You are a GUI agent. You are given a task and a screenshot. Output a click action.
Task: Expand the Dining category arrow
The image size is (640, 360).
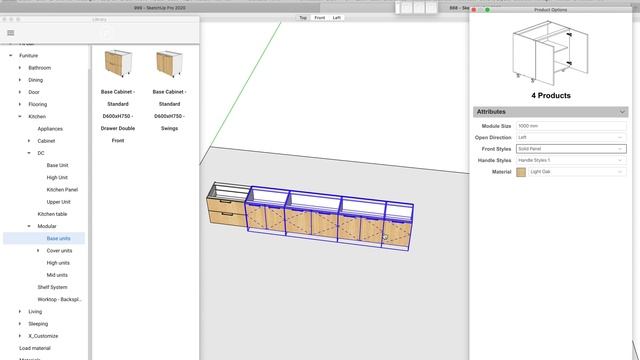tap(20, 80)
